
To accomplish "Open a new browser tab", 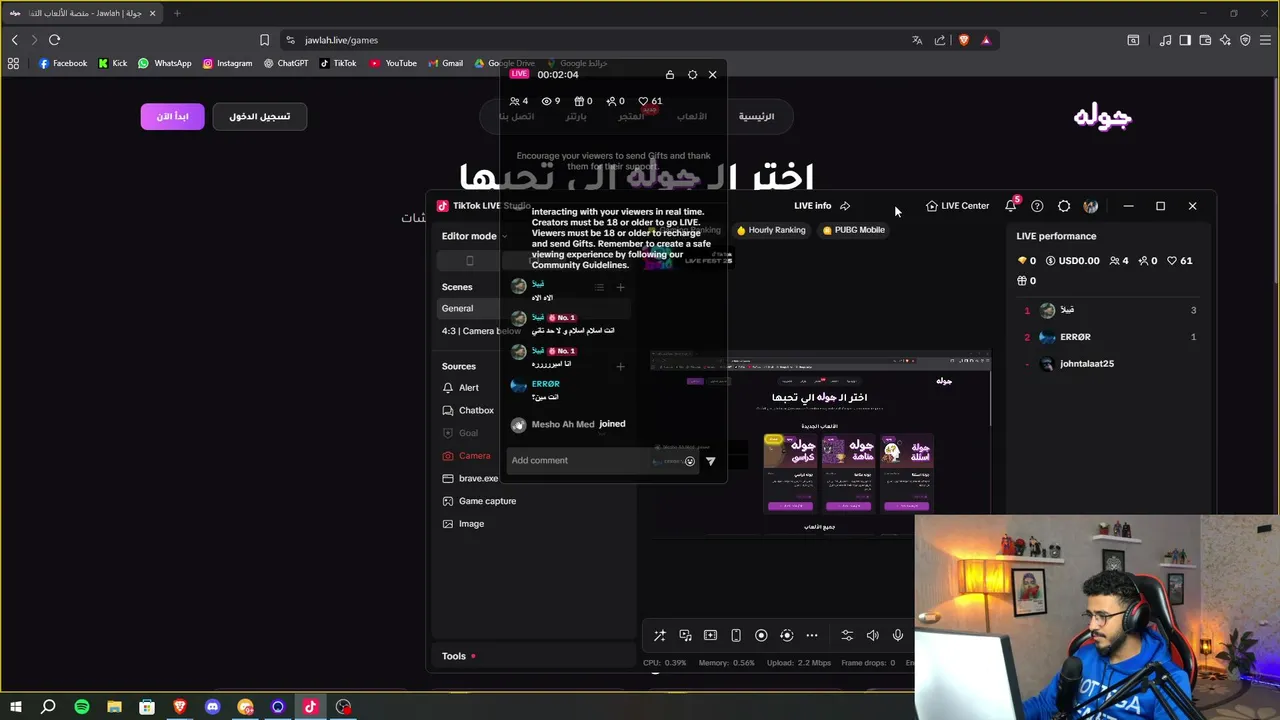I will tap(177, 13).
